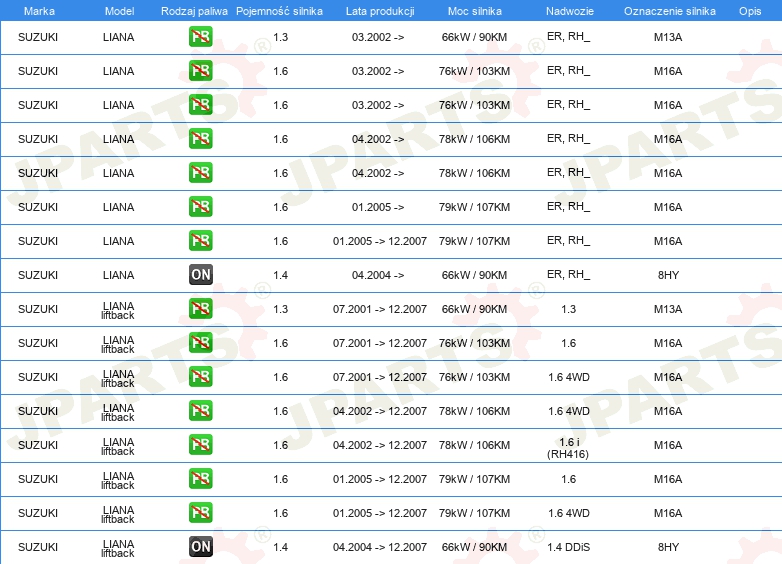Select the open-ended '04.2004 ->' date cell
The width and height of the screenshot is (782, 564).
[x=378, y=275]
